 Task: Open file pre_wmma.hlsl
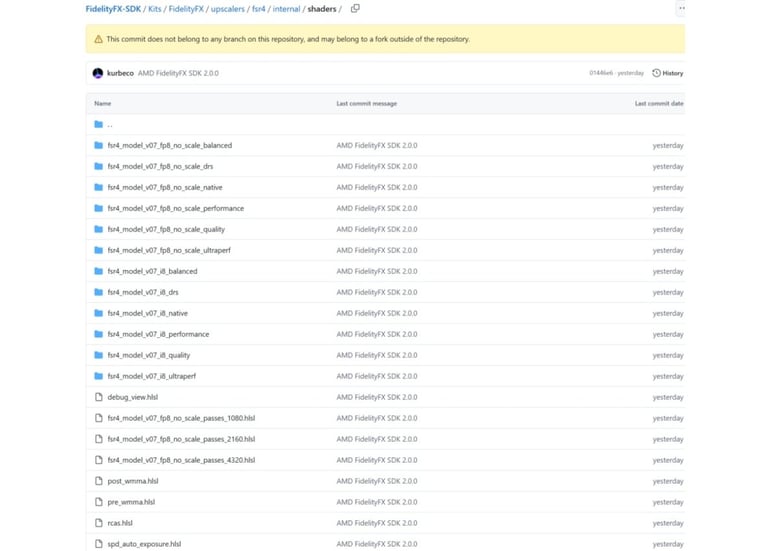coord(131,502)
